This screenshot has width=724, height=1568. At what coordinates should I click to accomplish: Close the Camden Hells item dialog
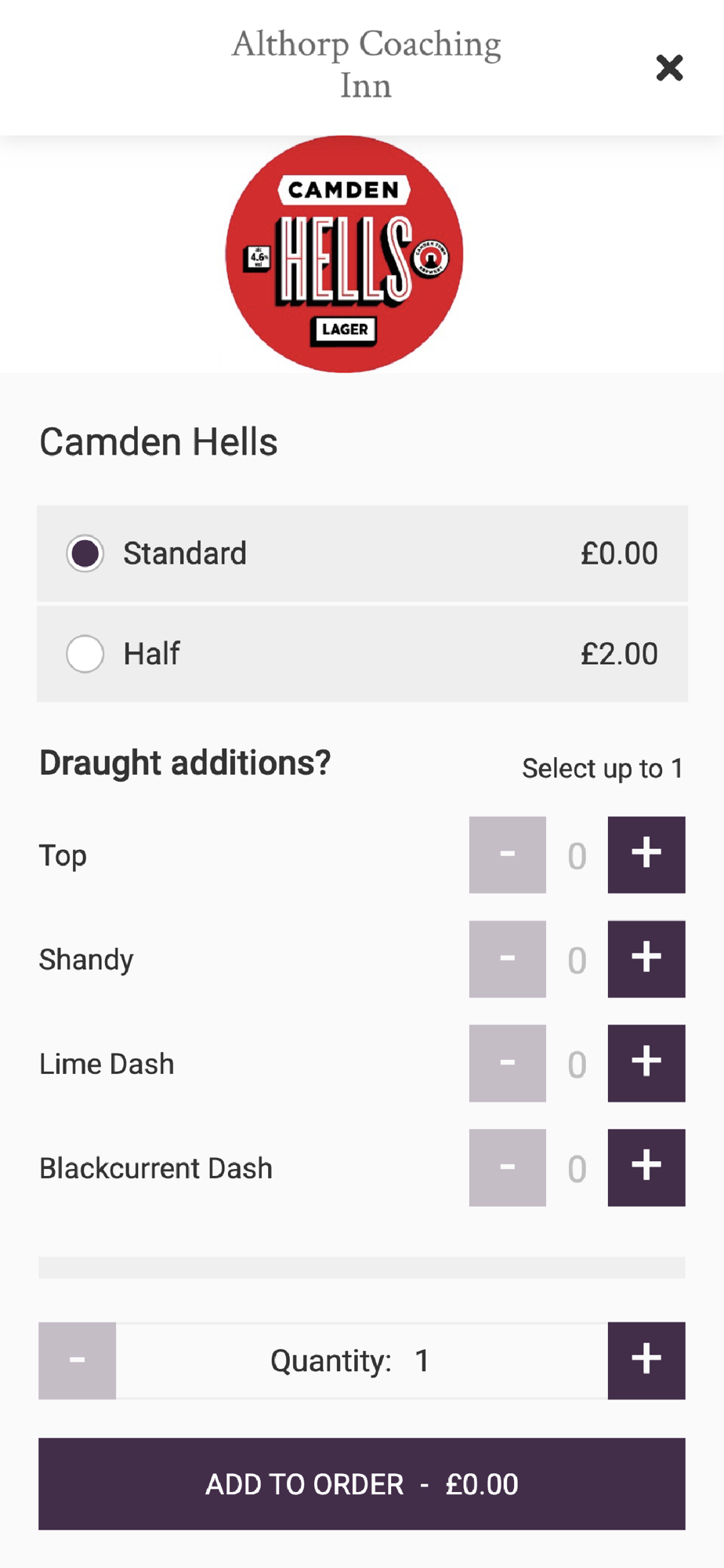pyautogui.click(x=669, y=68)
